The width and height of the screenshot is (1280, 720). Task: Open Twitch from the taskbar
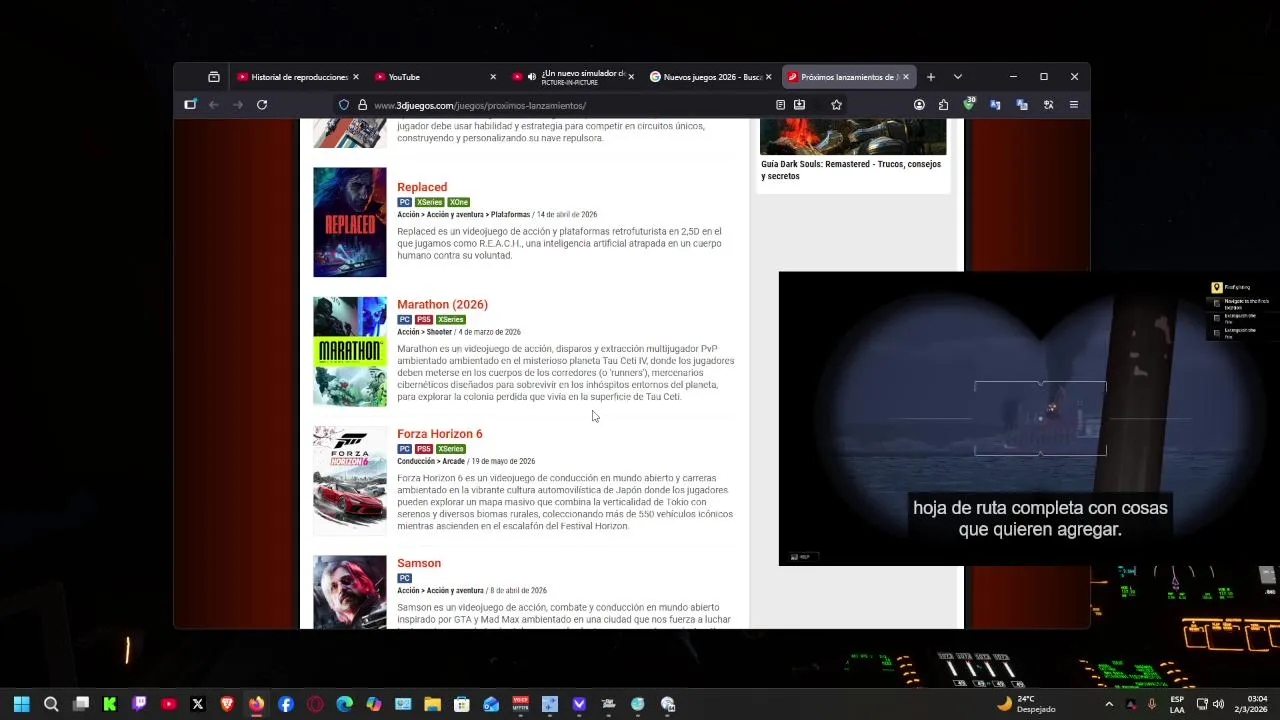pos(139,704)
